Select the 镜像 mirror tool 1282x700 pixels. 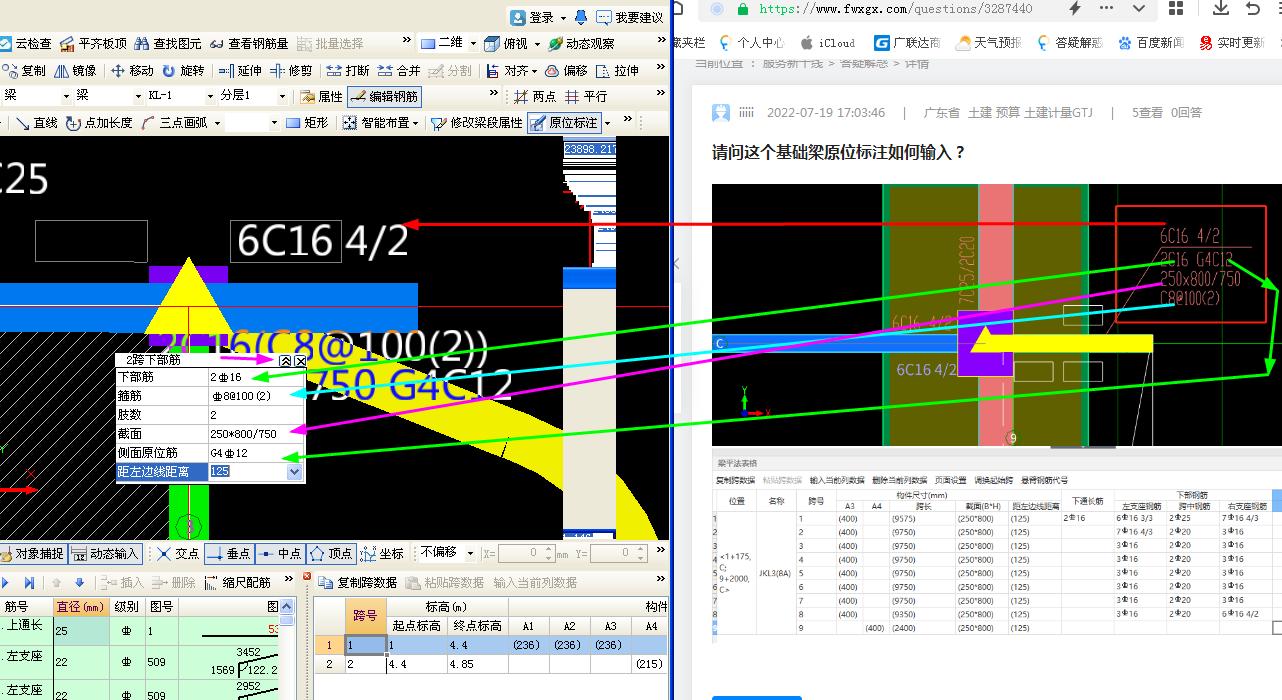(x=76, y=71)
